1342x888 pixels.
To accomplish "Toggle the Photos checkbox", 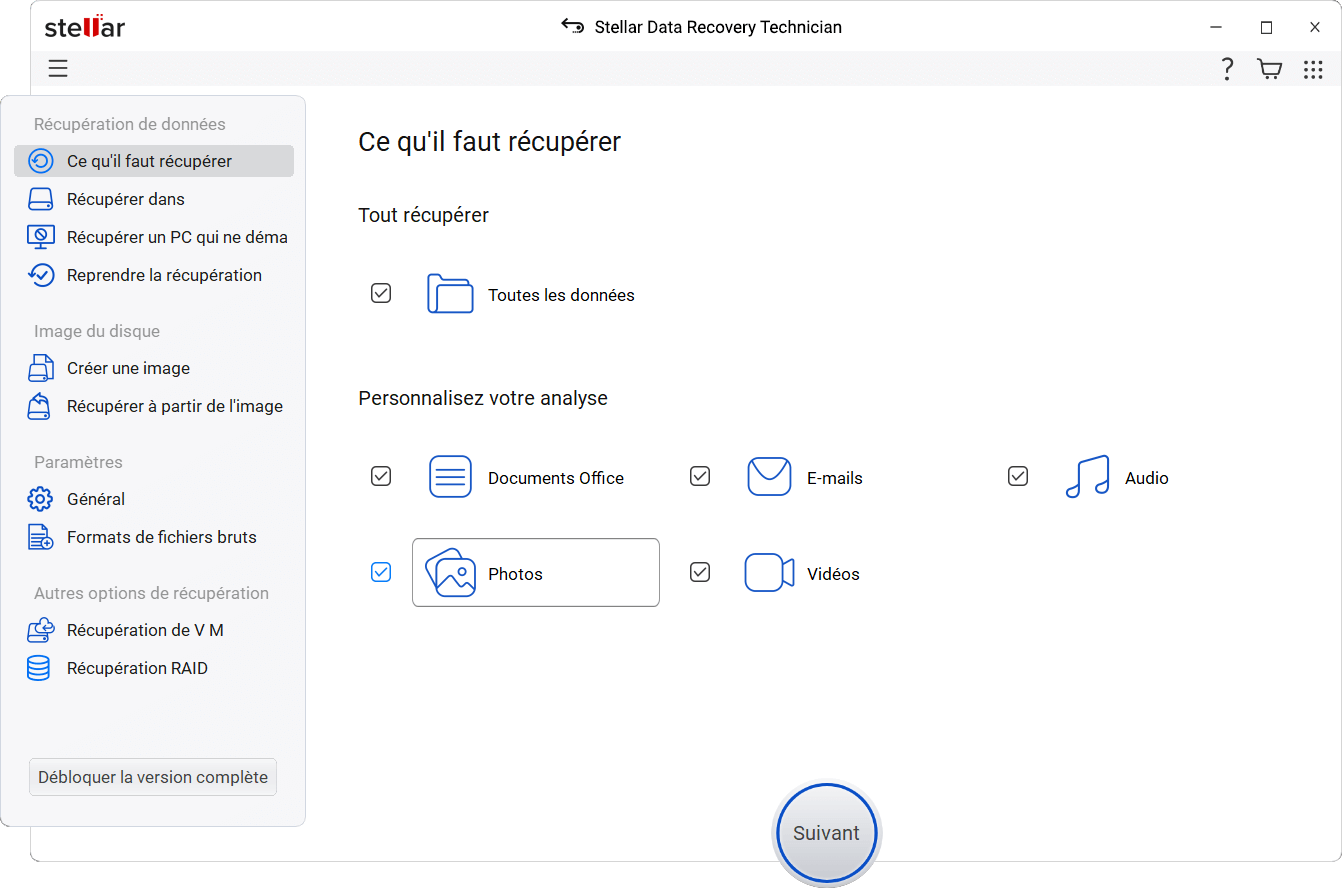I will [x=381, y=572].
